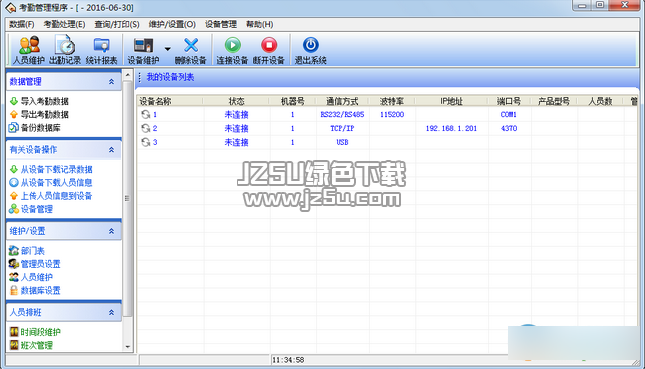
Task: Click the 删除设备 X icon
Action: (191, 45)
